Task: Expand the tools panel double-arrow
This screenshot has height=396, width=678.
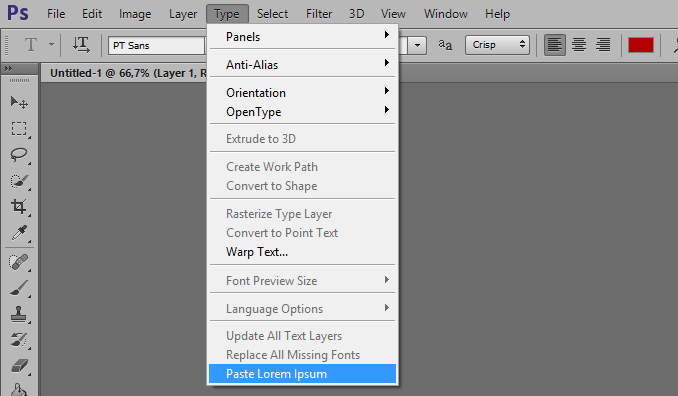Action: [8, 68]
